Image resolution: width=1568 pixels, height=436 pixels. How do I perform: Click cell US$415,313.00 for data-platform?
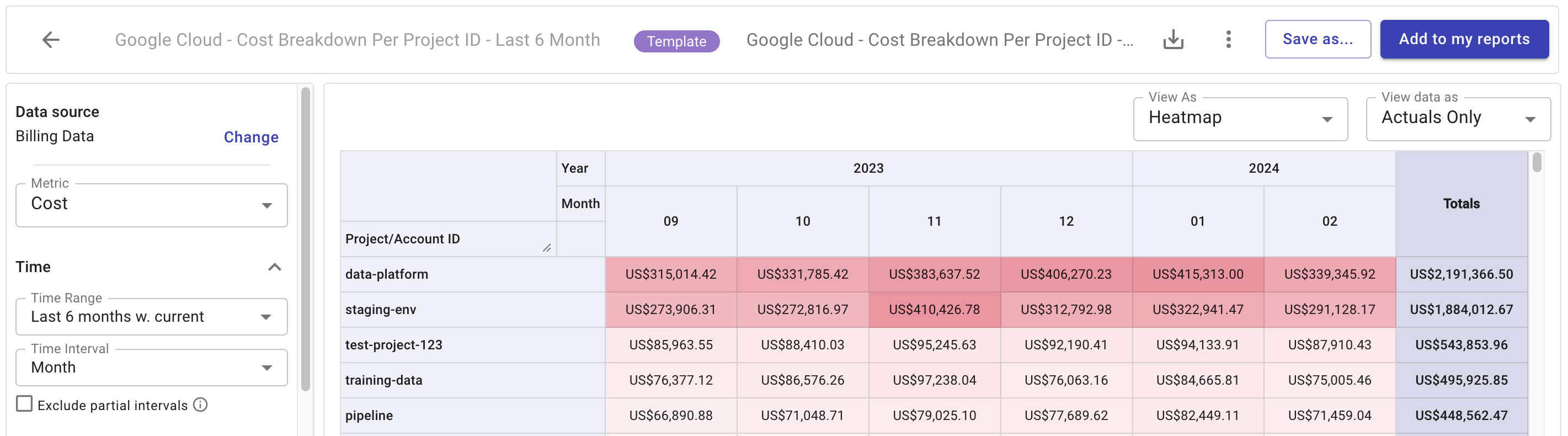[1198, 274]
